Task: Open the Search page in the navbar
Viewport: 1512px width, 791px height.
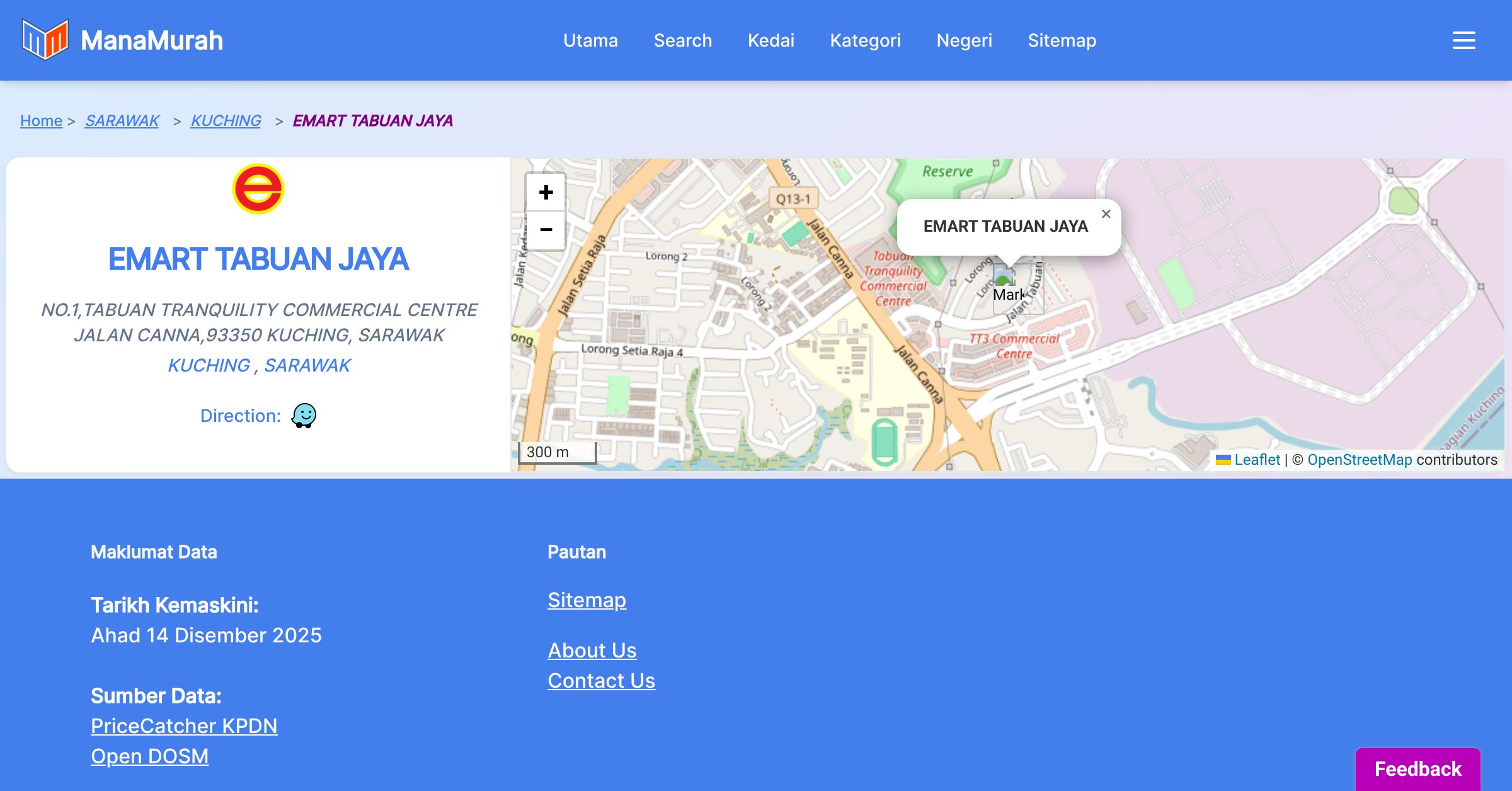Action: (x=682, y=40)
